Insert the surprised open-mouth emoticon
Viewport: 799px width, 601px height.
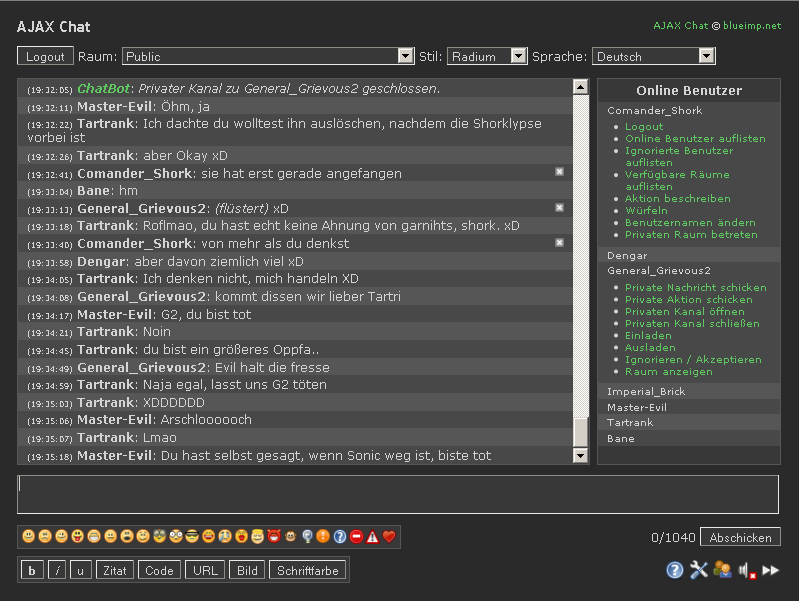127,536
